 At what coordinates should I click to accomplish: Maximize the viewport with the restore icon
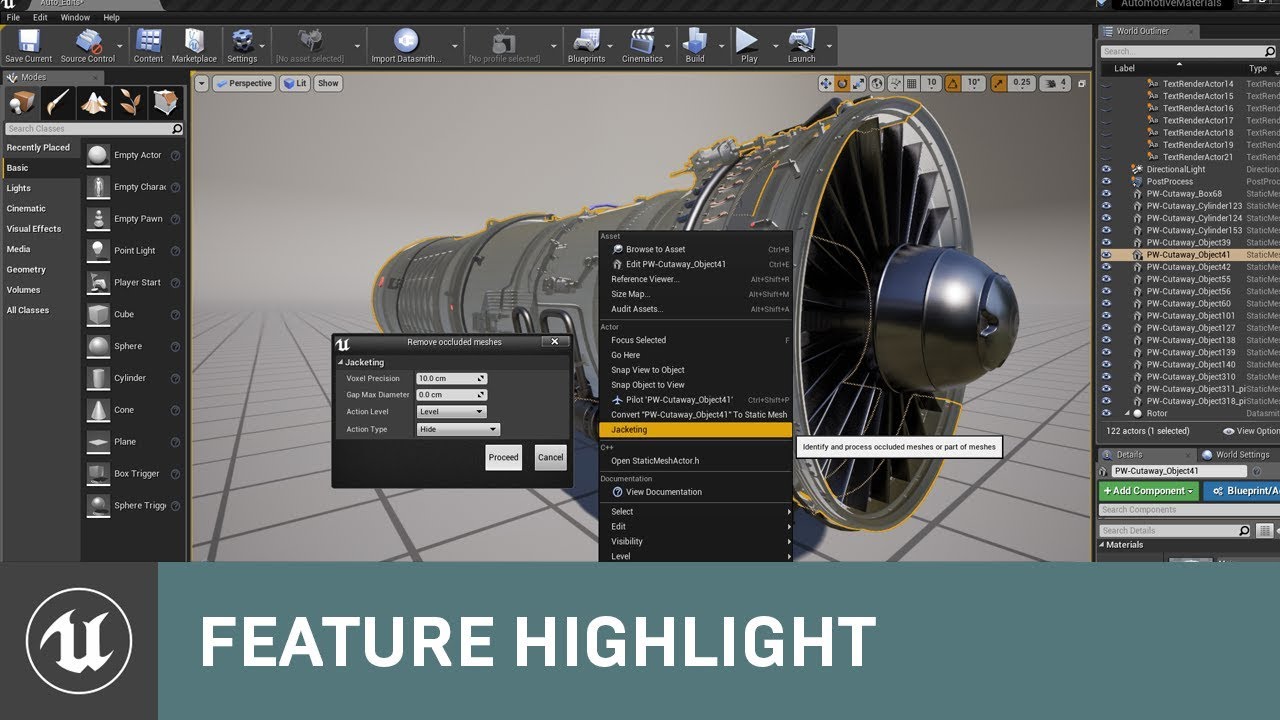tap(1084, 83)
